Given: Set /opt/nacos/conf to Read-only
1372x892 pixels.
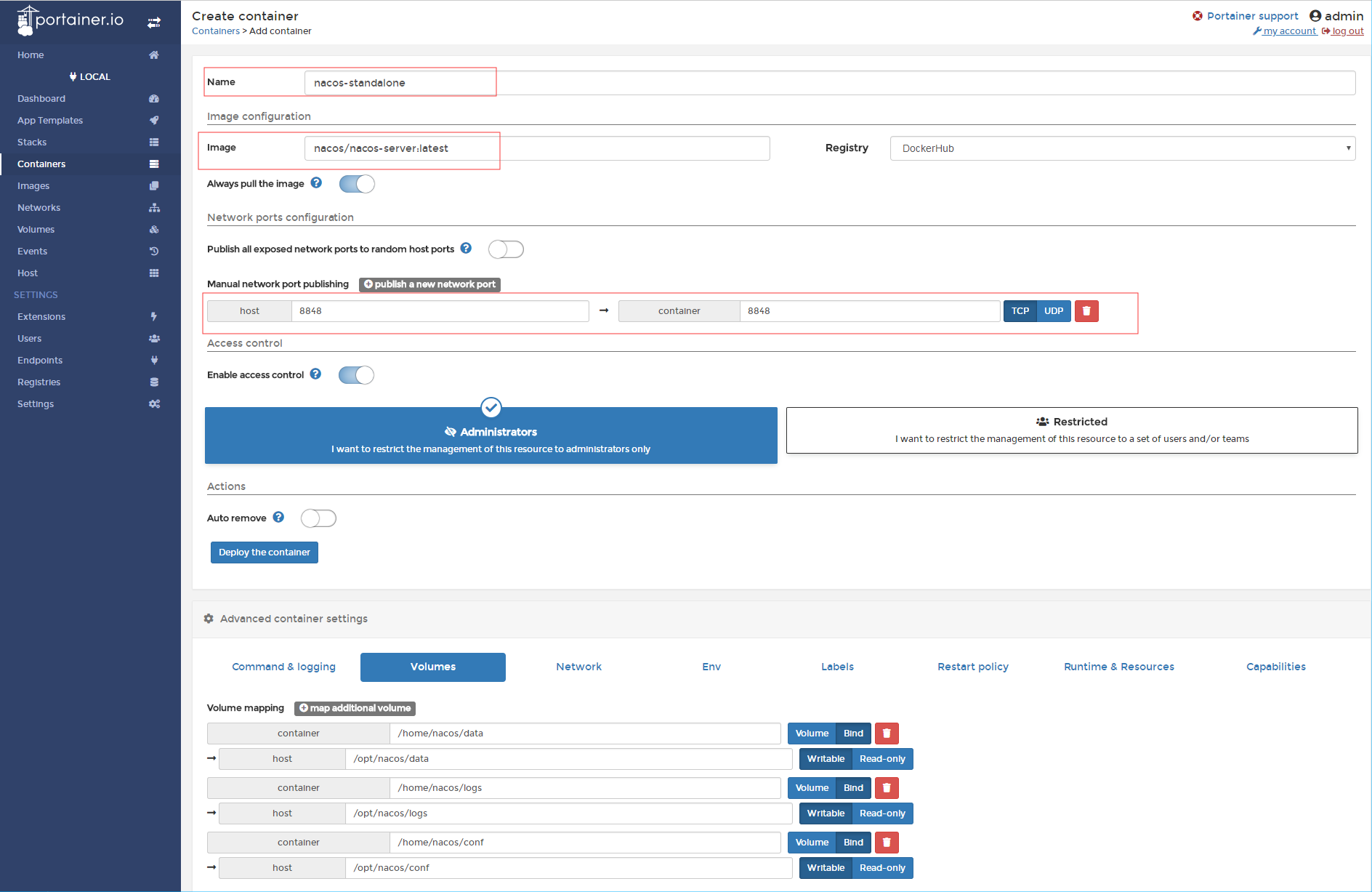Looking at the screenshot, I should point(882,868).
